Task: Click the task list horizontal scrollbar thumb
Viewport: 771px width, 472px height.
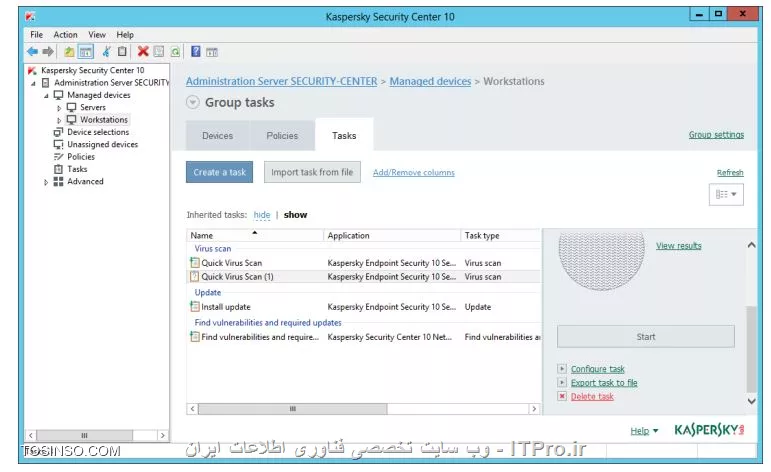Action: [x=293, y=409]
